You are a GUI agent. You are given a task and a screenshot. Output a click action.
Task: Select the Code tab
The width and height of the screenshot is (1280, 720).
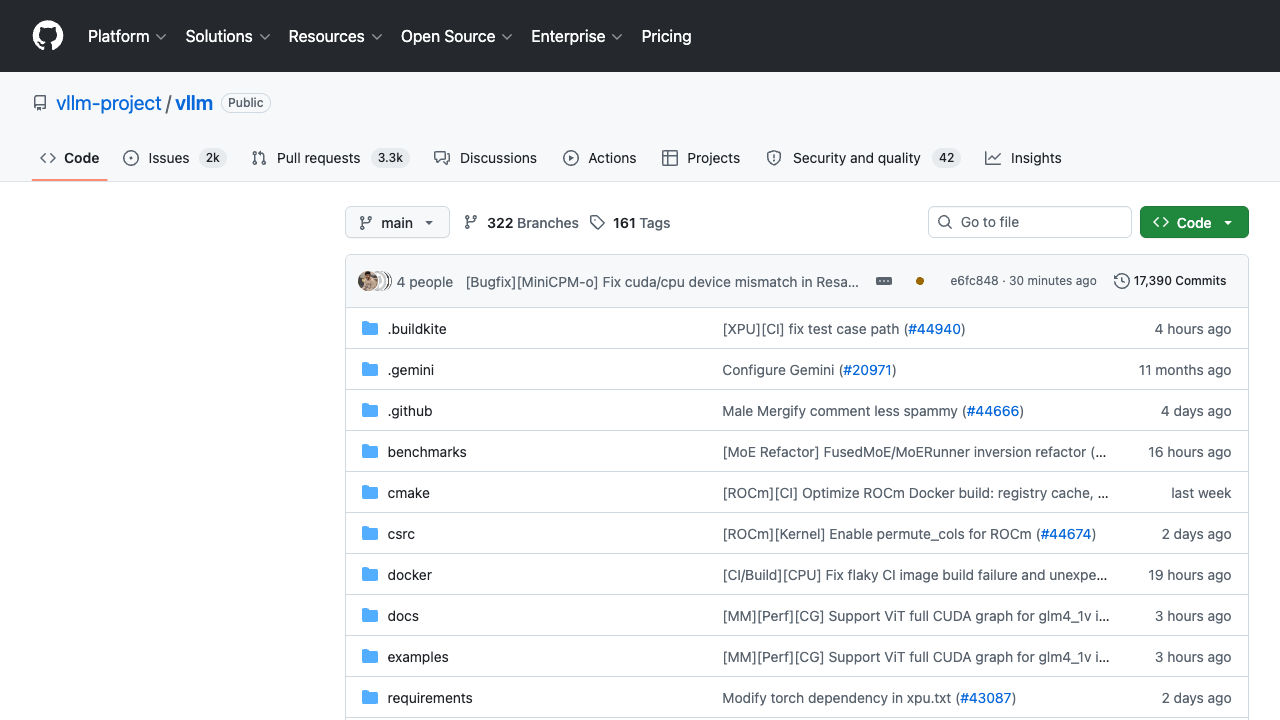coord(70,158)
